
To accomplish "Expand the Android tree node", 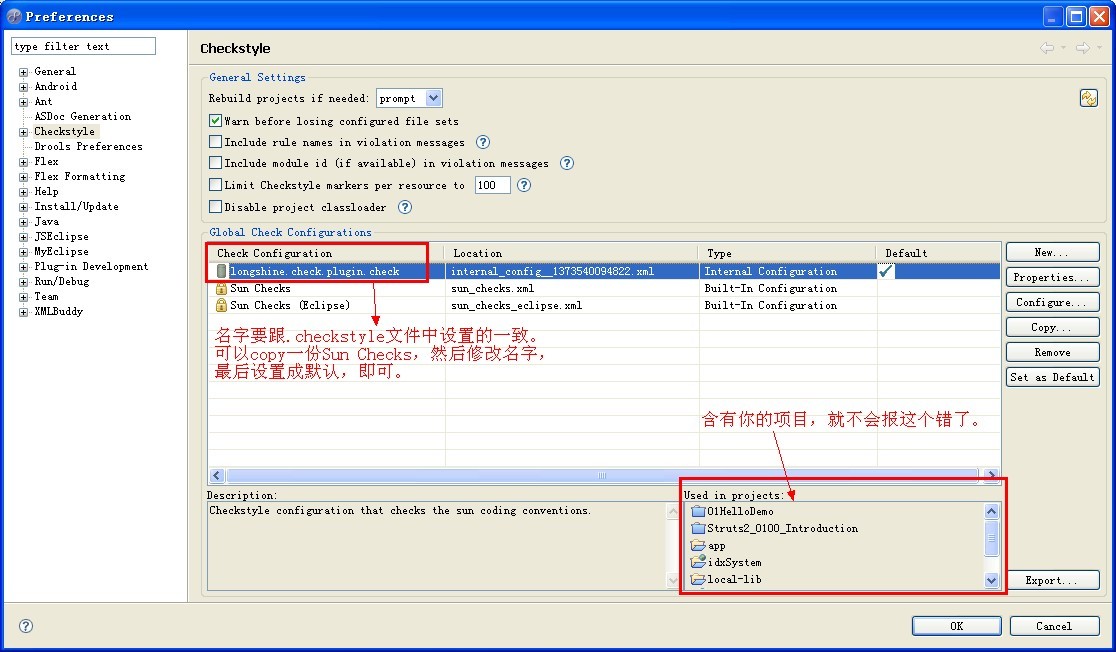I will (23, 87).
